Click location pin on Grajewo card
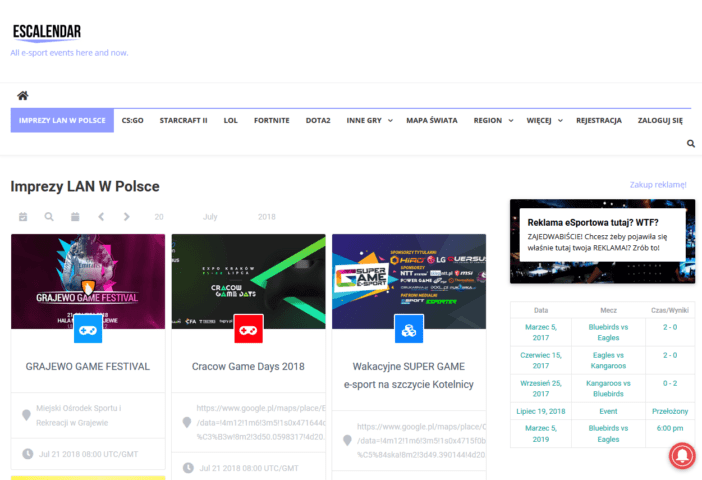Screen dimensions: 702x480 (x=26, y=415)
